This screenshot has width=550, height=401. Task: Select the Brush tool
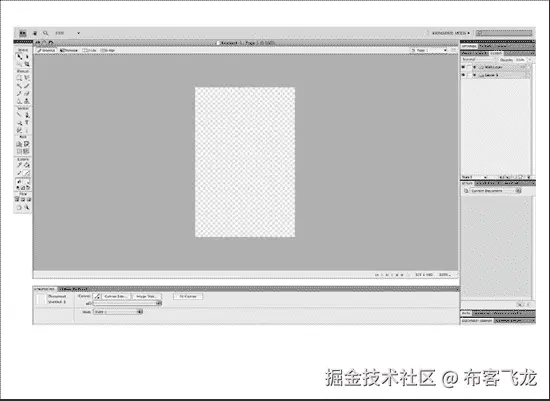[x=27, y=85]
